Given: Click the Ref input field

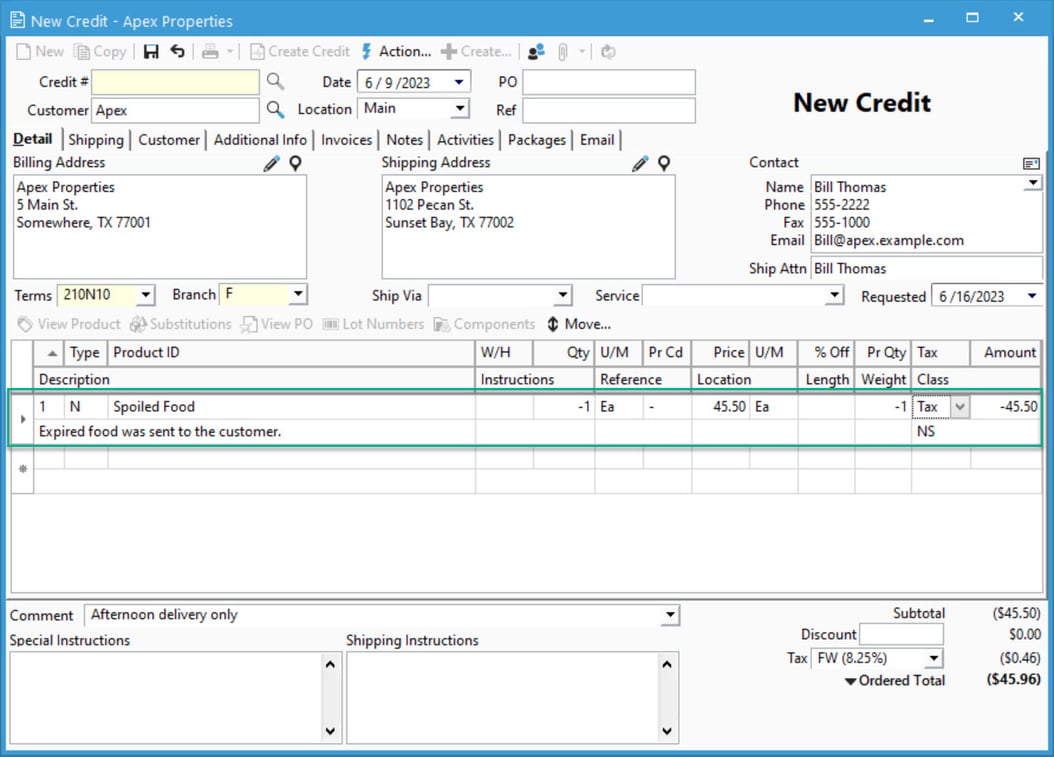Looking at the screenshot, I should tap(609, 110).
